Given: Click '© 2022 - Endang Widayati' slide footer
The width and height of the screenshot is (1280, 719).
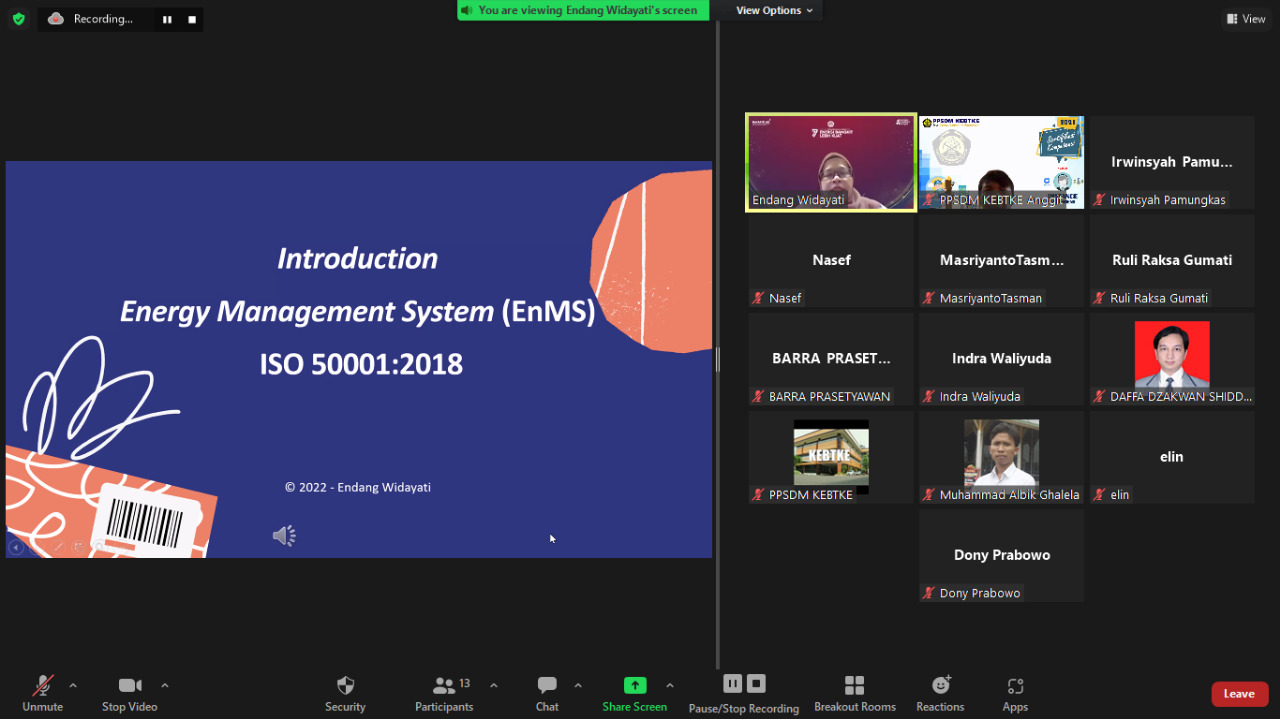Looking at the screenshot, I should 357,487.
